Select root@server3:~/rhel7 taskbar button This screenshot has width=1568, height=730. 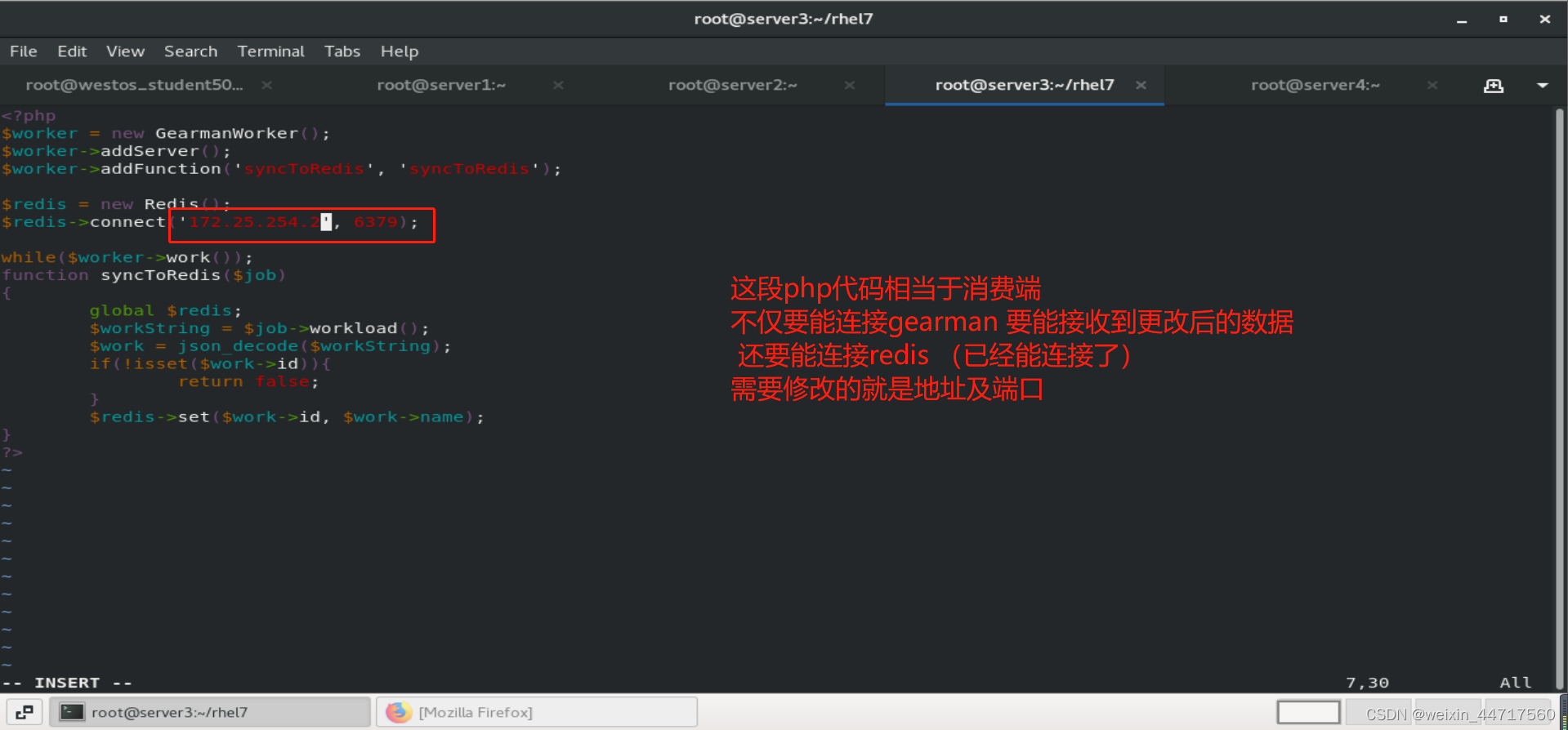point(210,712)
